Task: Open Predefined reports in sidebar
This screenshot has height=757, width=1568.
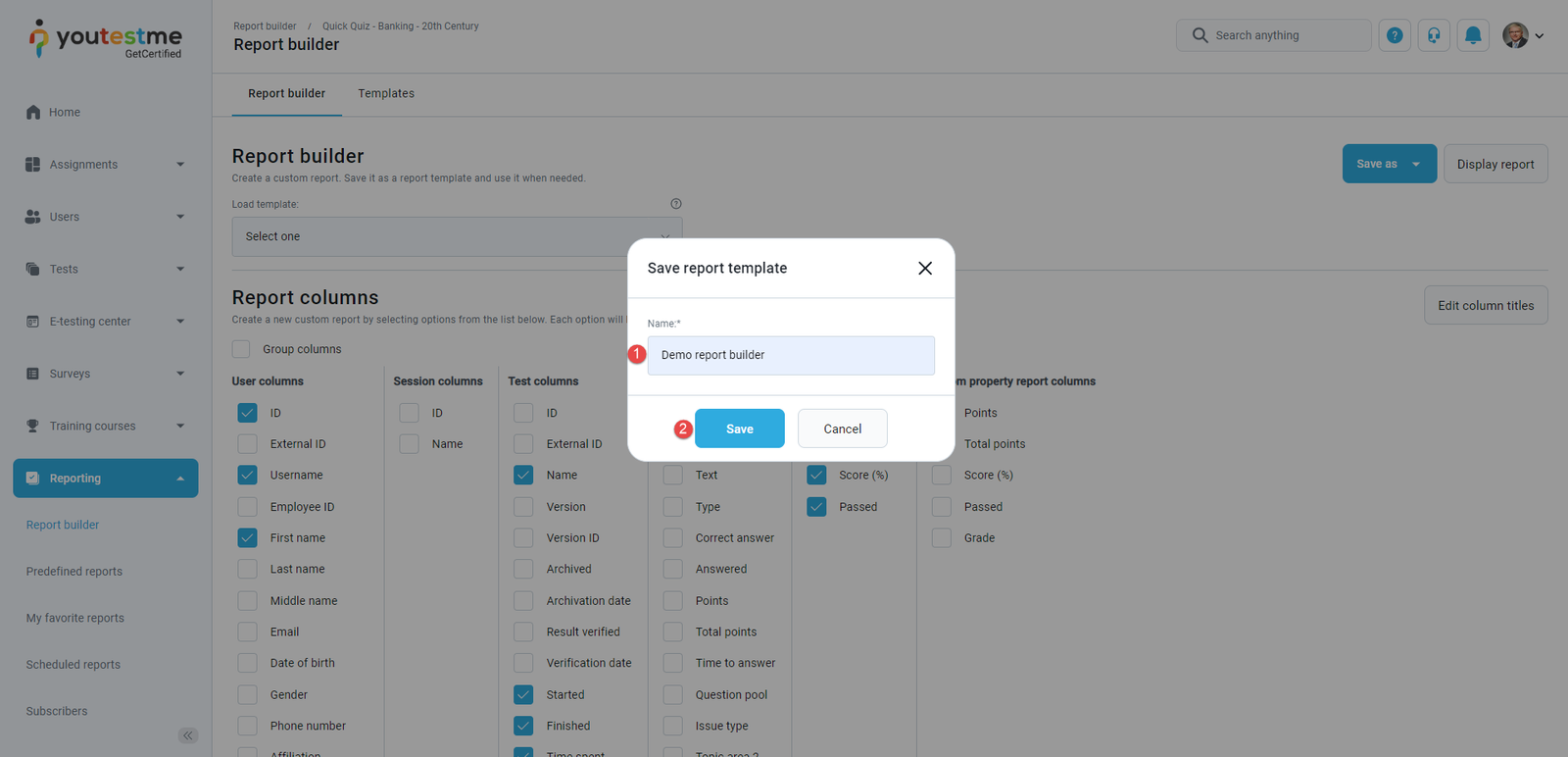Action: click(74, 572)
